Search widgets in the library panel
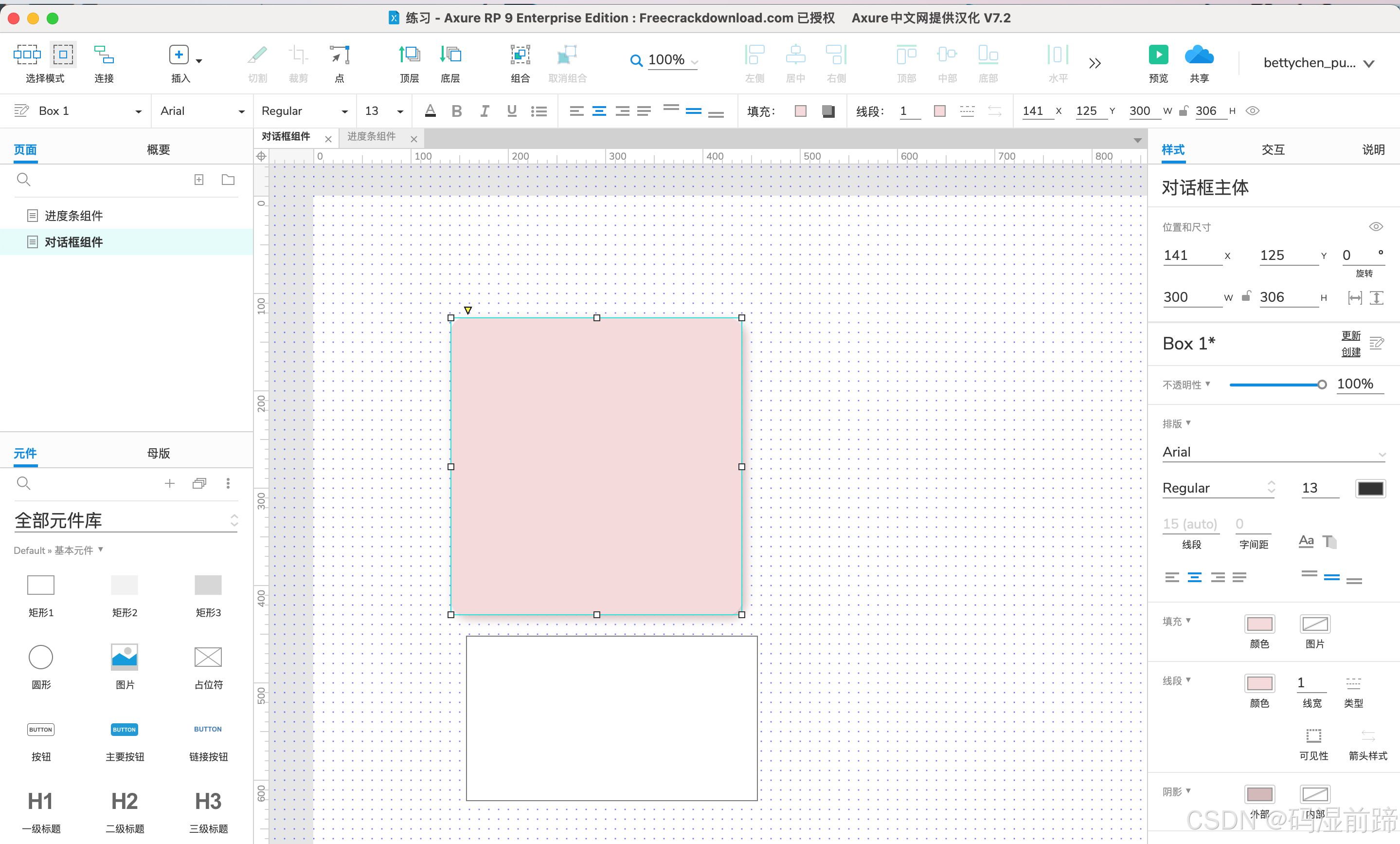This screenshot has width=1400, height=844. point(23,483)
